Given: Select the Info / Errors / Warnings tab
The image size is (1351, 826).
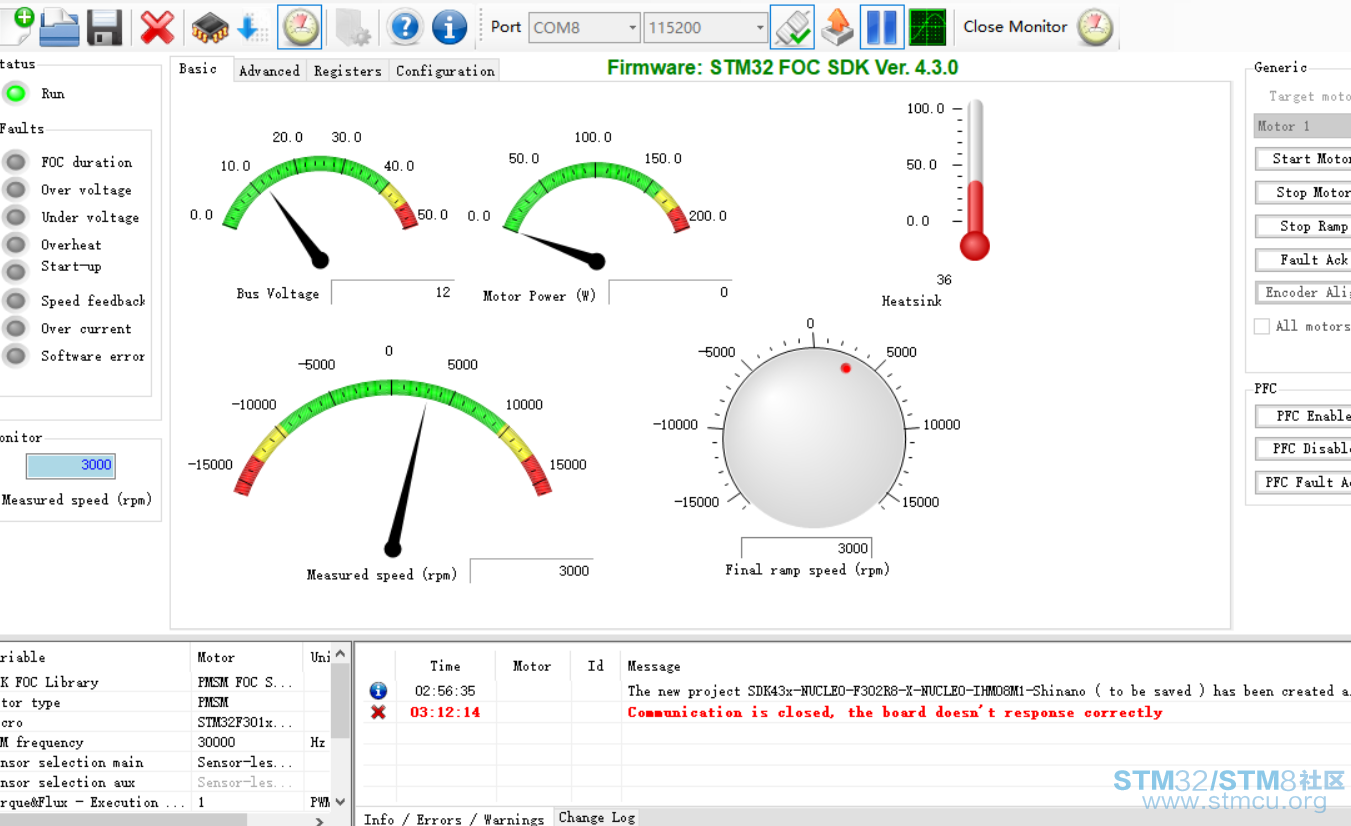Looking at the screenshot, I should click(454, 818).
